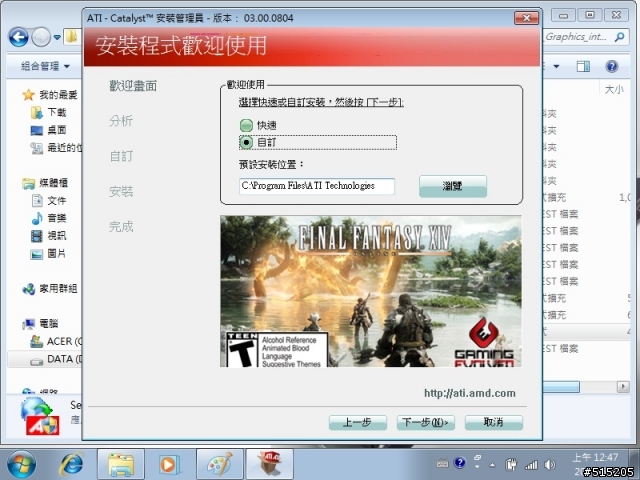This screenshot has height=480, width=640.
Task: Select the 自訂 custom install option
Action: click(x=317, y=142)
